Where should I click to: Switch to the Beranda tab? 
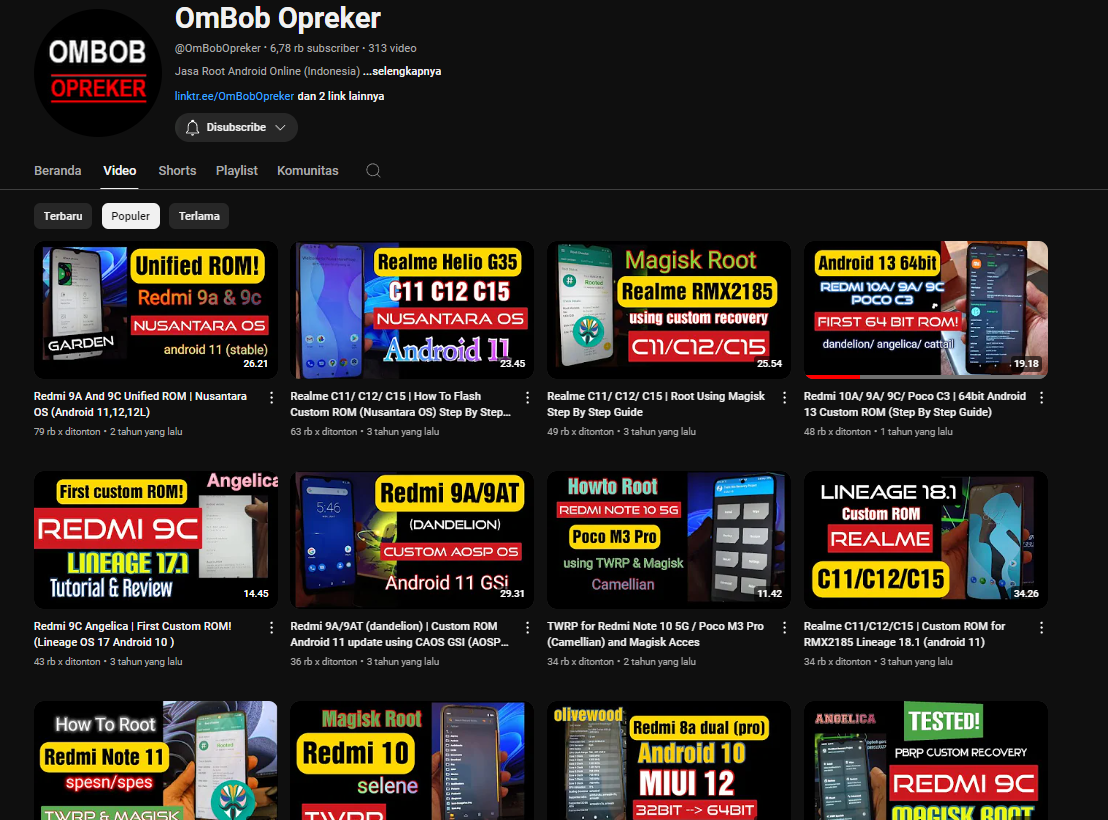pos(58,170)
